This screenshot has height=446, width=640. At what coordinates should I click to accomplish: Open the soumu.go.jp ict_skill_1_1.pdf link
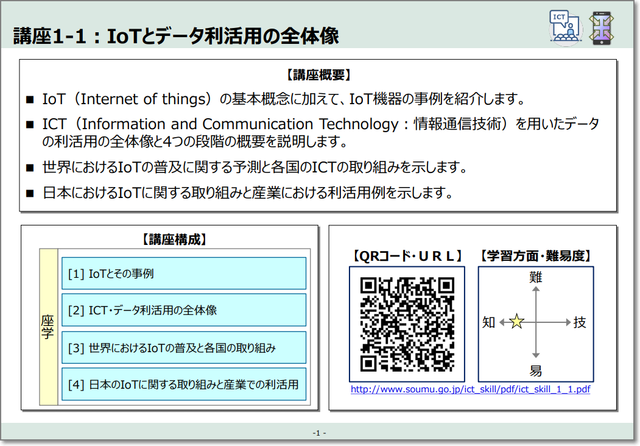pos(470,389)
